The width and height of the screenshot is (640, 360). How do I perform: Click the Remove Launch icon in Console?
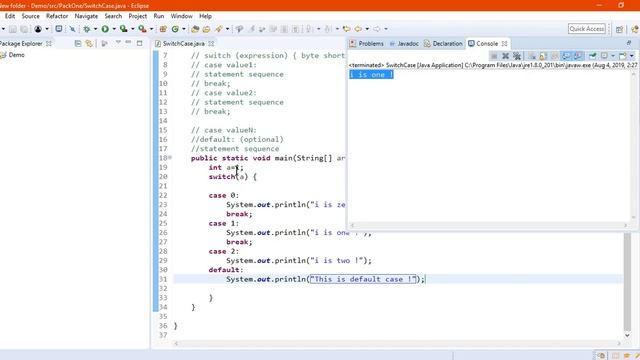click(x=506, y=56)
